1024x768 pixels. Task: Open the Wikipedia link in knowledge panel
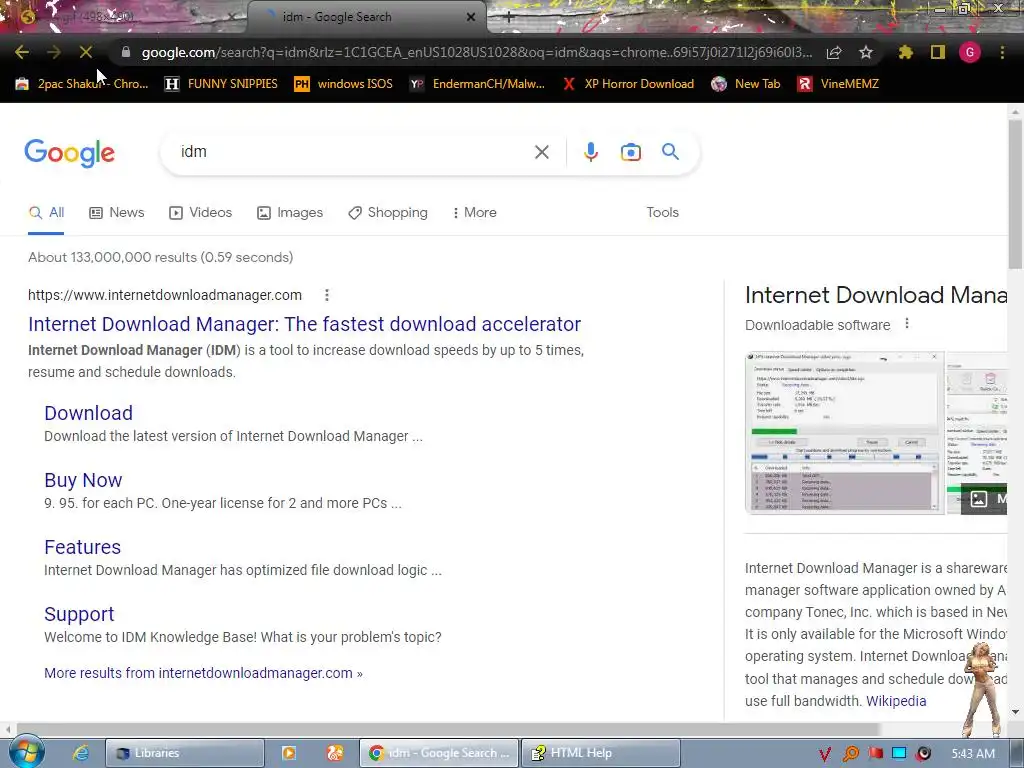point(895,701)
